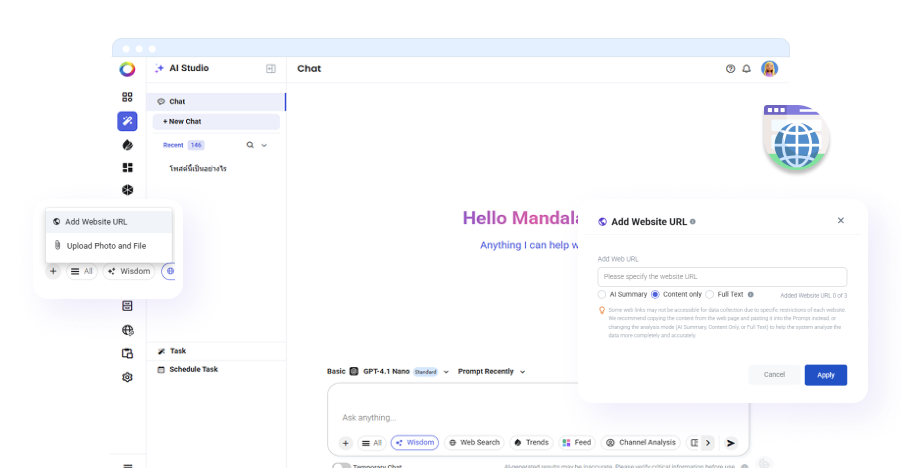The image size is (901, 468).
Task: Click the plus button inside chat input box
Action: coord(345,443)
